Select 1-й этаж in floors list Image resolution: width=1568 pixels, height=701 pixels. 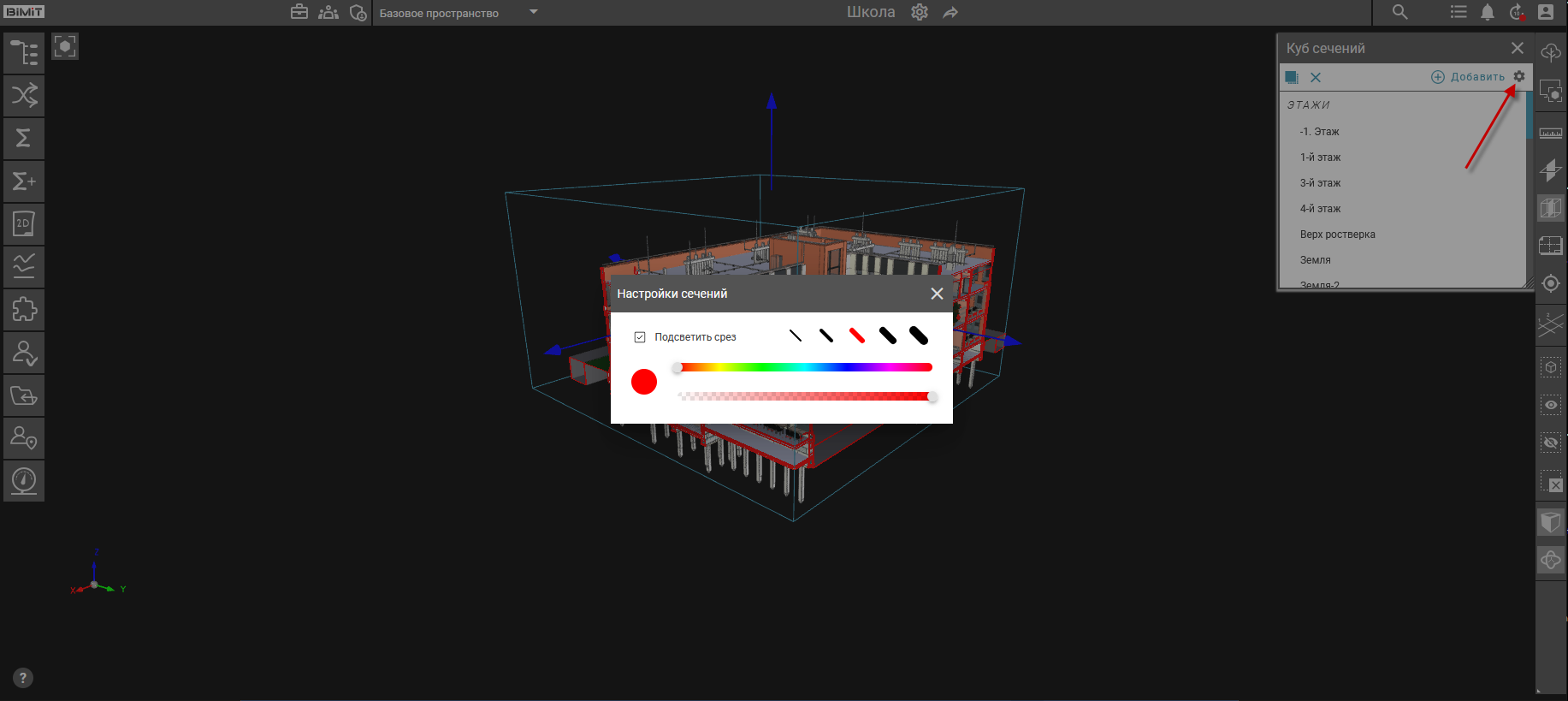[1320, 157]
